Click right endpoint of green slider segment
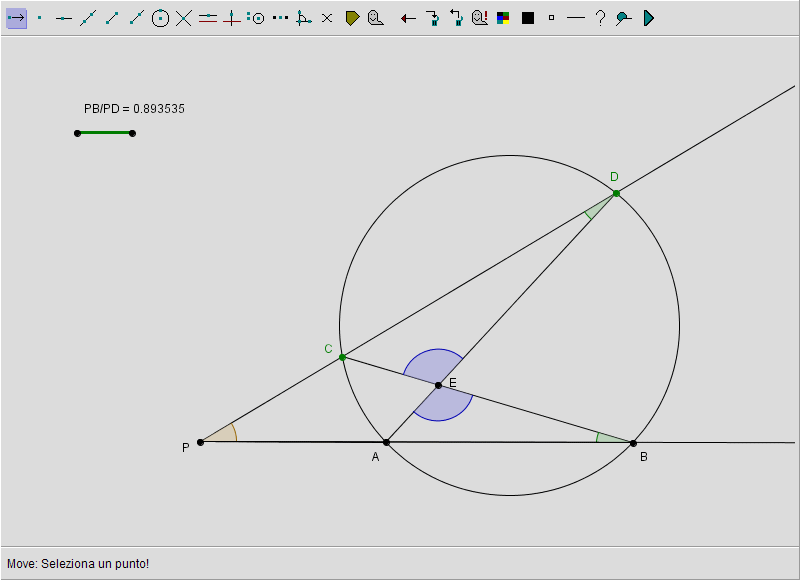 (x=132, y=133)
